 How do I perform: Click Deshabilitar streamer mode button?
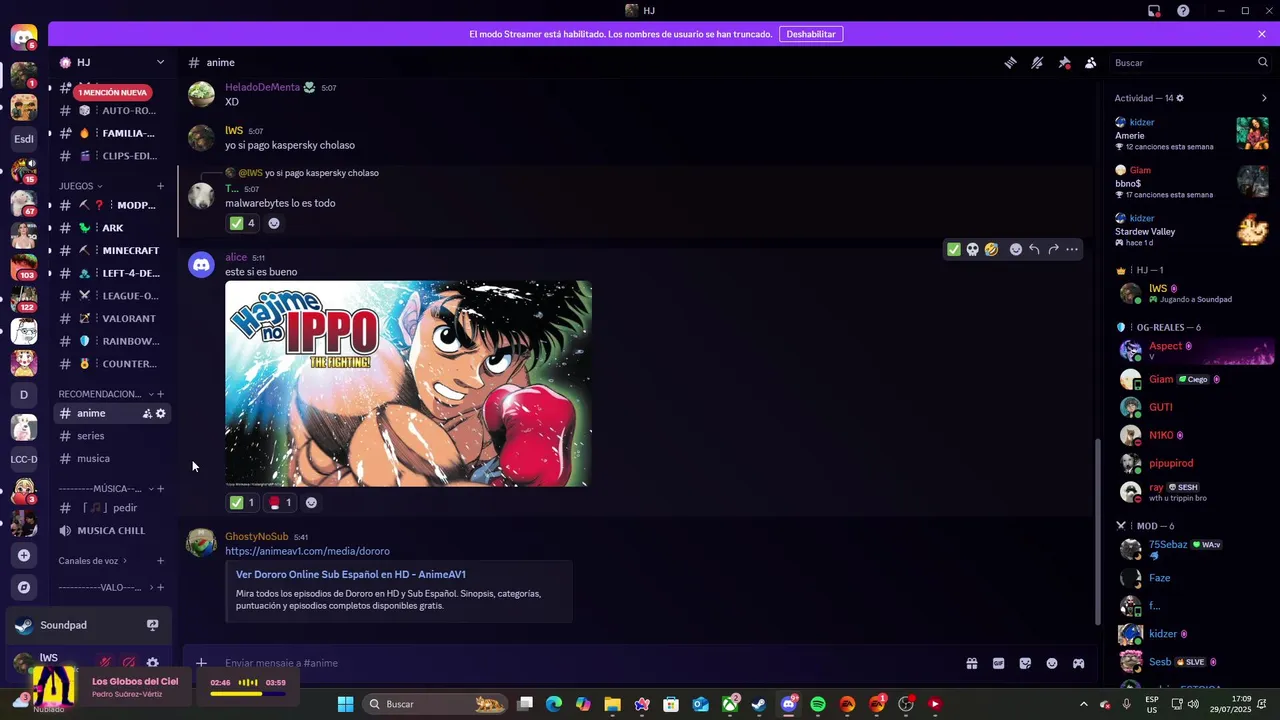point(810,34)
